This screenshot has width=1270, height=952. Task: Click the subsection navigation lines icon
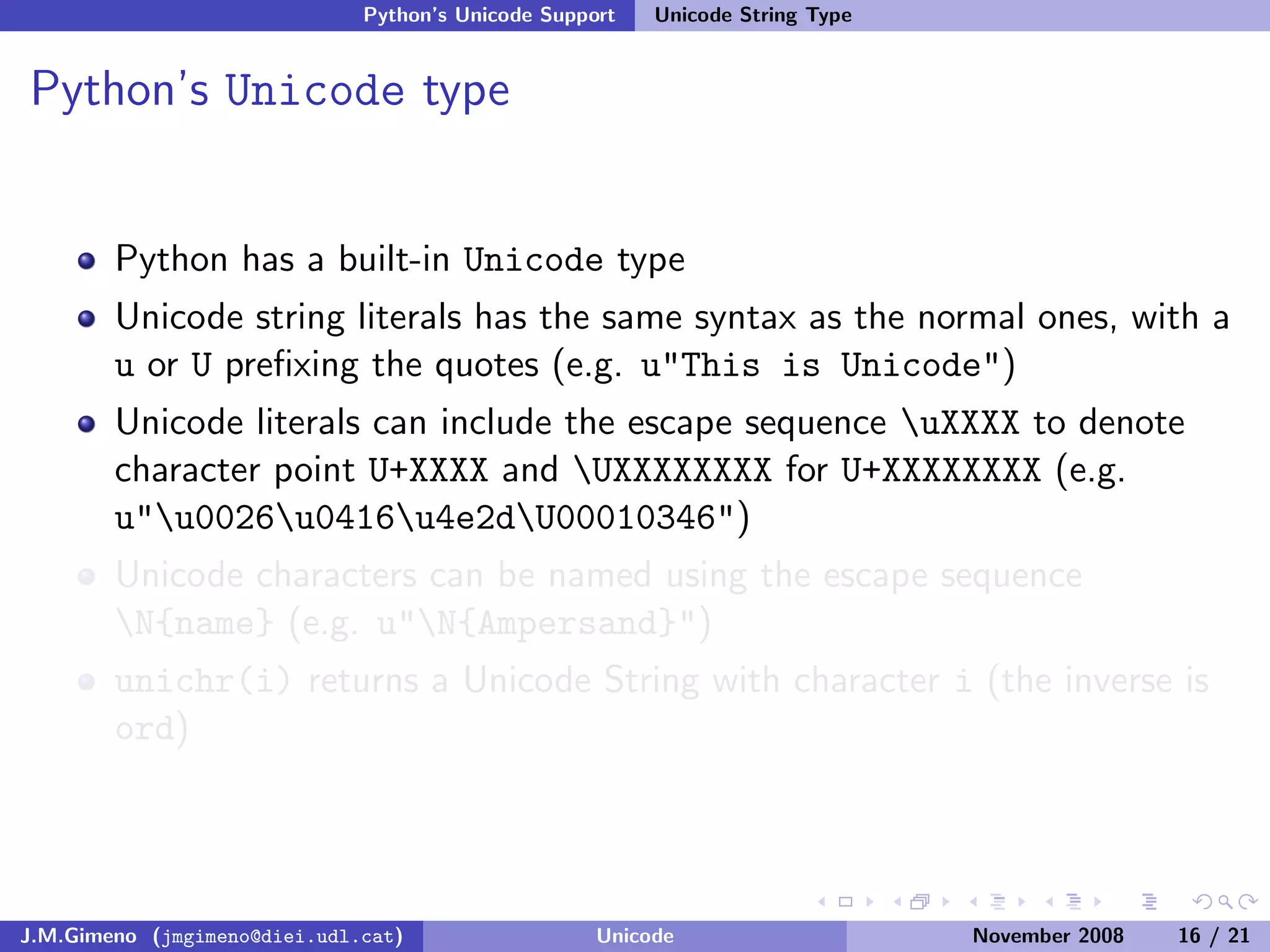click(997, 902)
